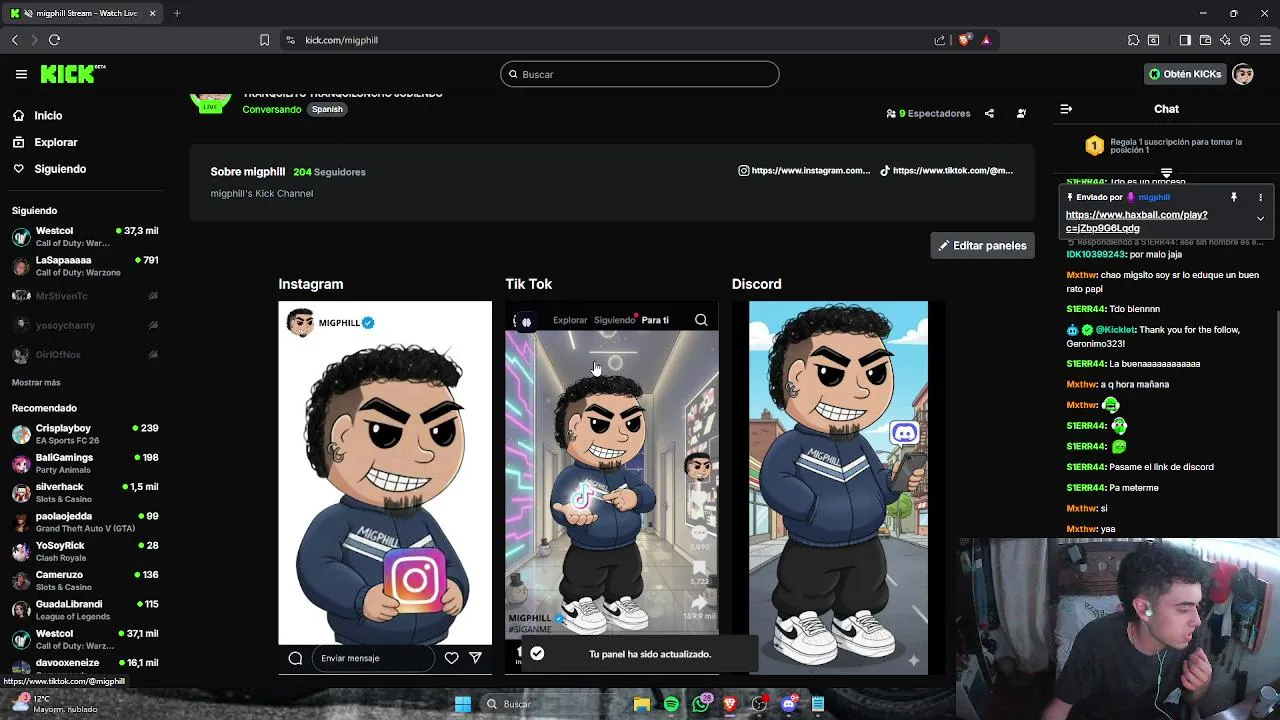Toggle the browser sidebar panel
1280x720 pixels.
(1185, 40)
